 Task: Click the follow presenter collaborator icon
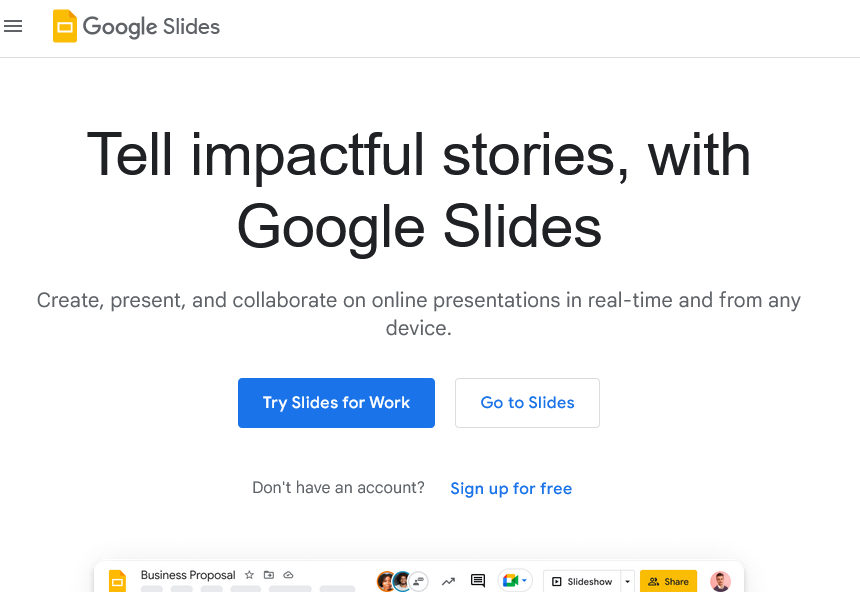(x=418, y=580)
